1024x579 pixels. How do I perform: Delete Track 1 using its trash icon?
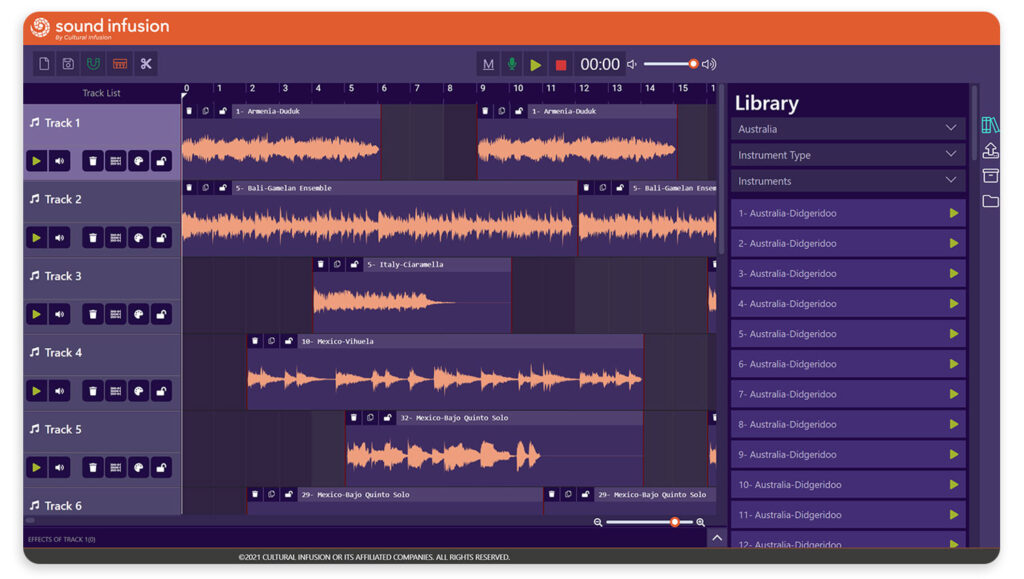(93, 161)
